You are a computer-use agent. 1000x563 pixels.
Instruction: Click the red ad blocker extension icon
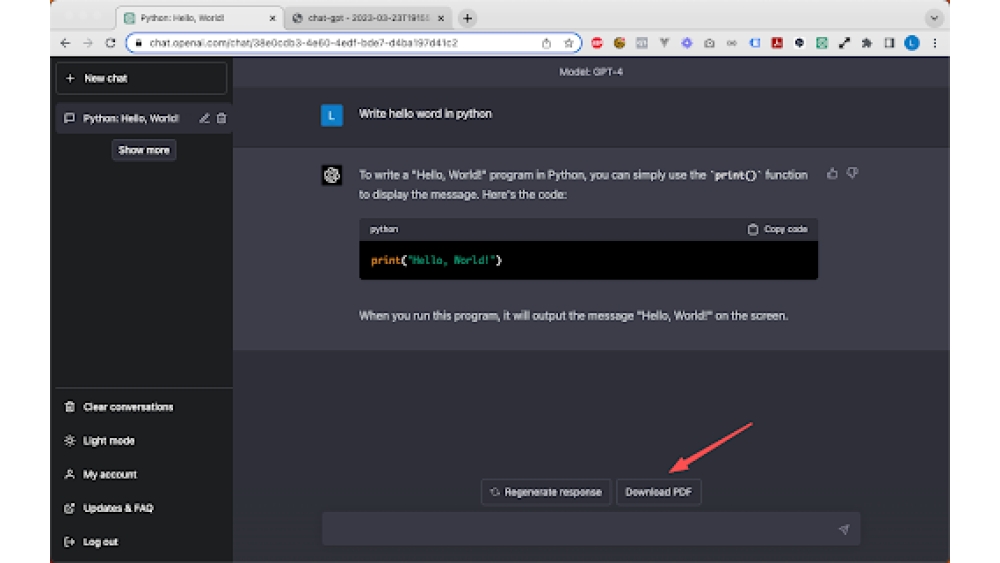click(597, 43)
